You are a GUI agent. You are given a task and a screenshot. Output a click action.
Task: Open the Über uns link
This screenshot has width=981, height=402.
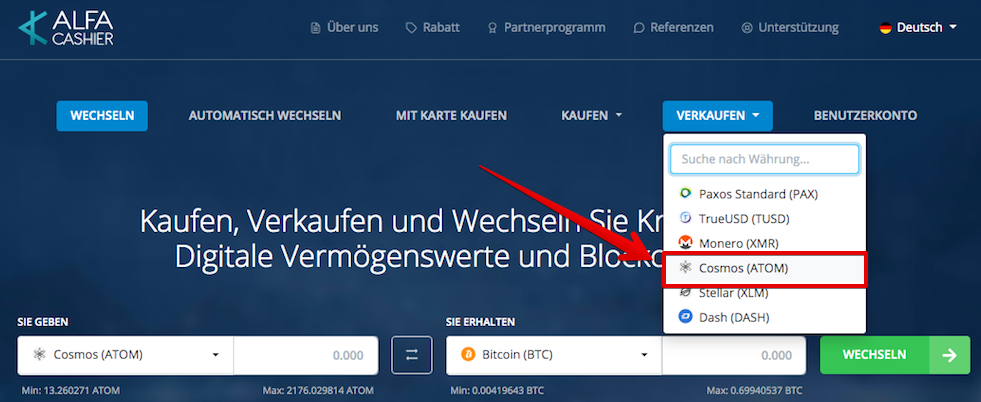(344, 28)
